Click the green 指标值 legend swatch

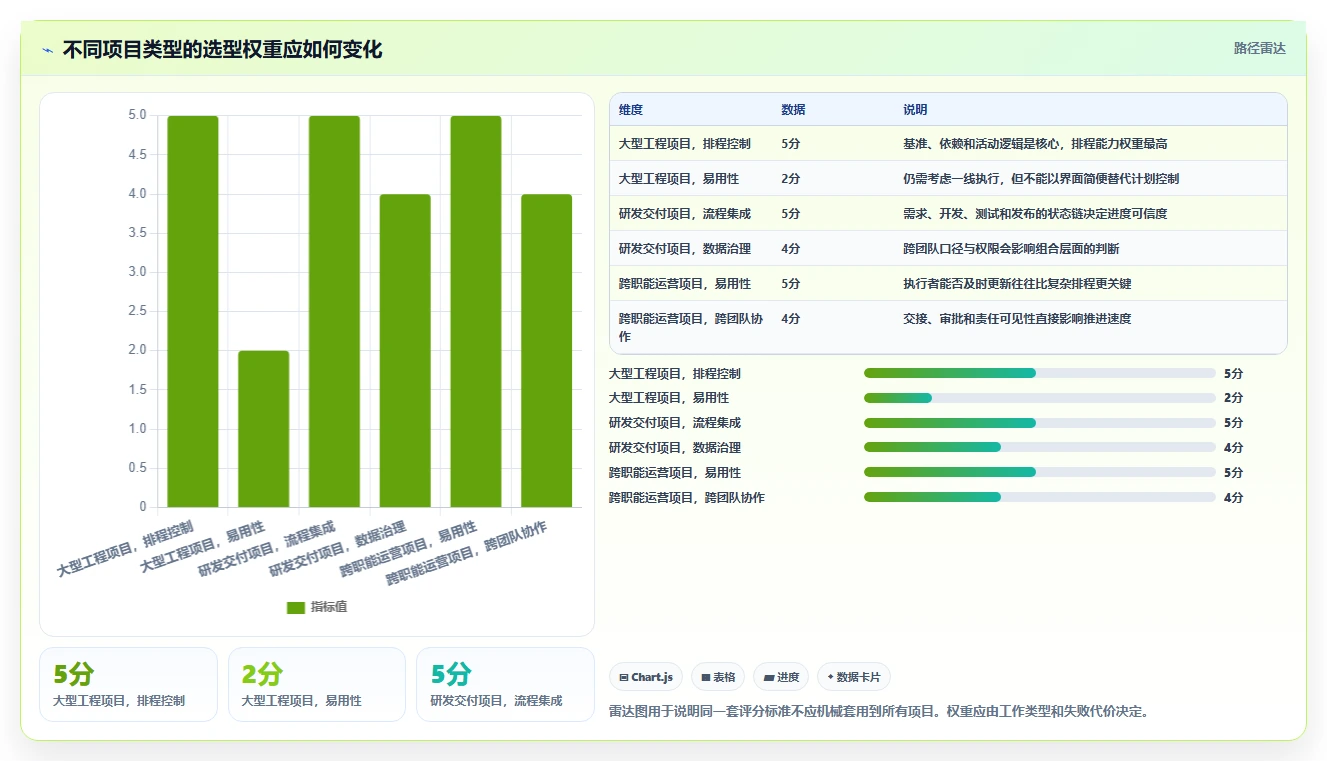pos(295,607)
